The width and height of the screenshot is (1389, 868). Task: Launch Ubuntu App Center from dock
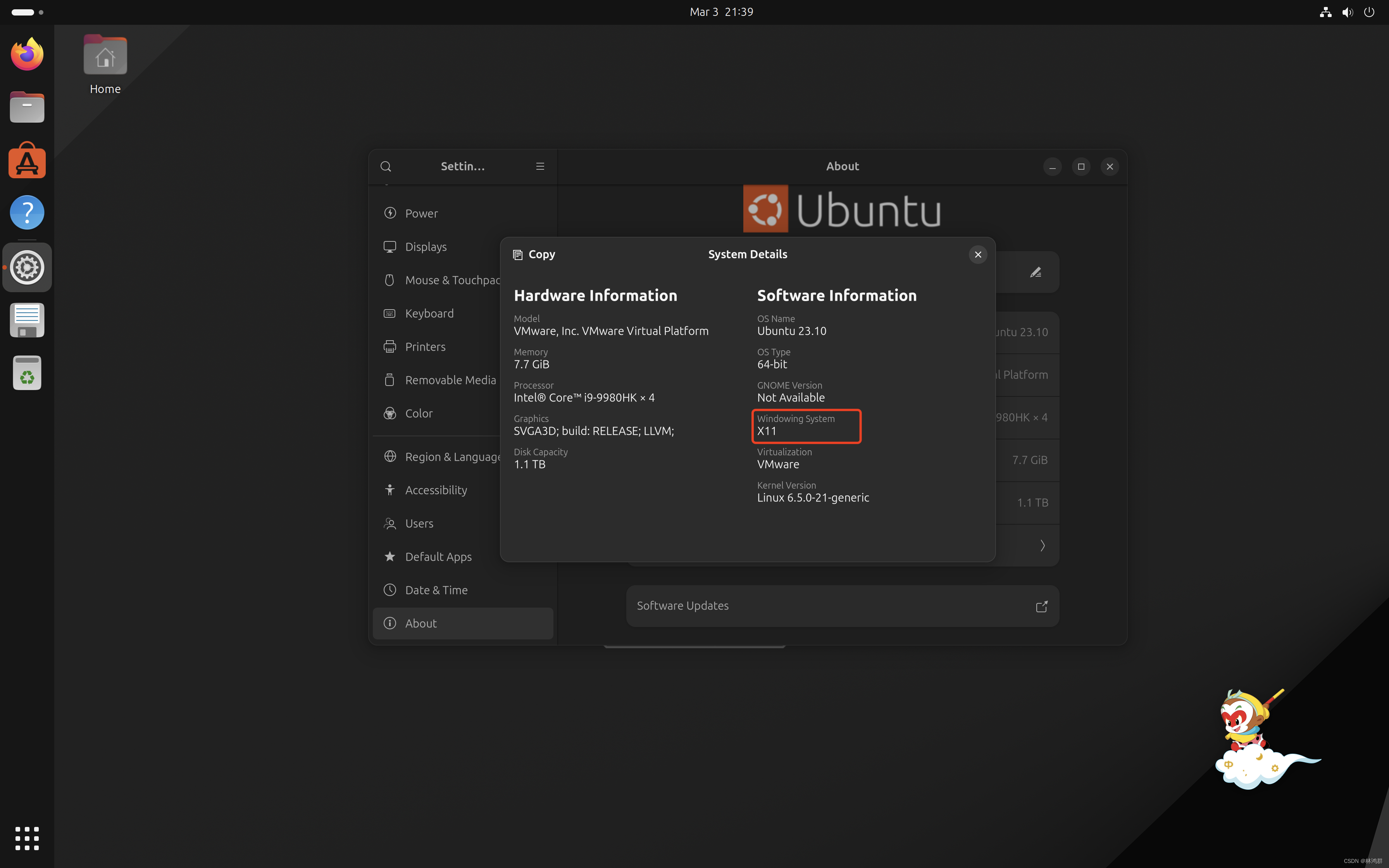[x=27, y=160]
